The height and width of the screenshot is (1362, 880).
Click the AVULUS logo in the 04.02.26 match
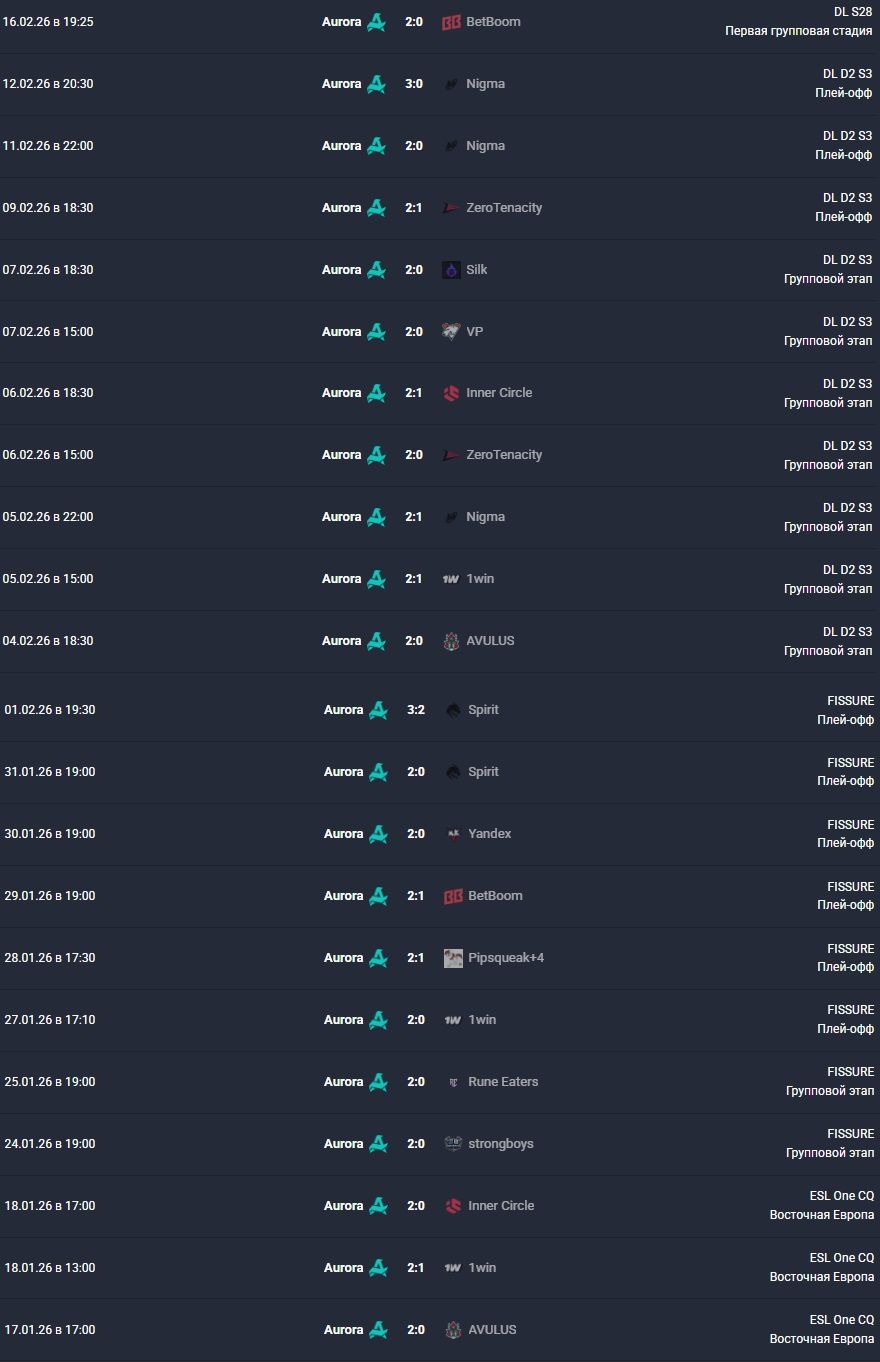click(451, 641)
